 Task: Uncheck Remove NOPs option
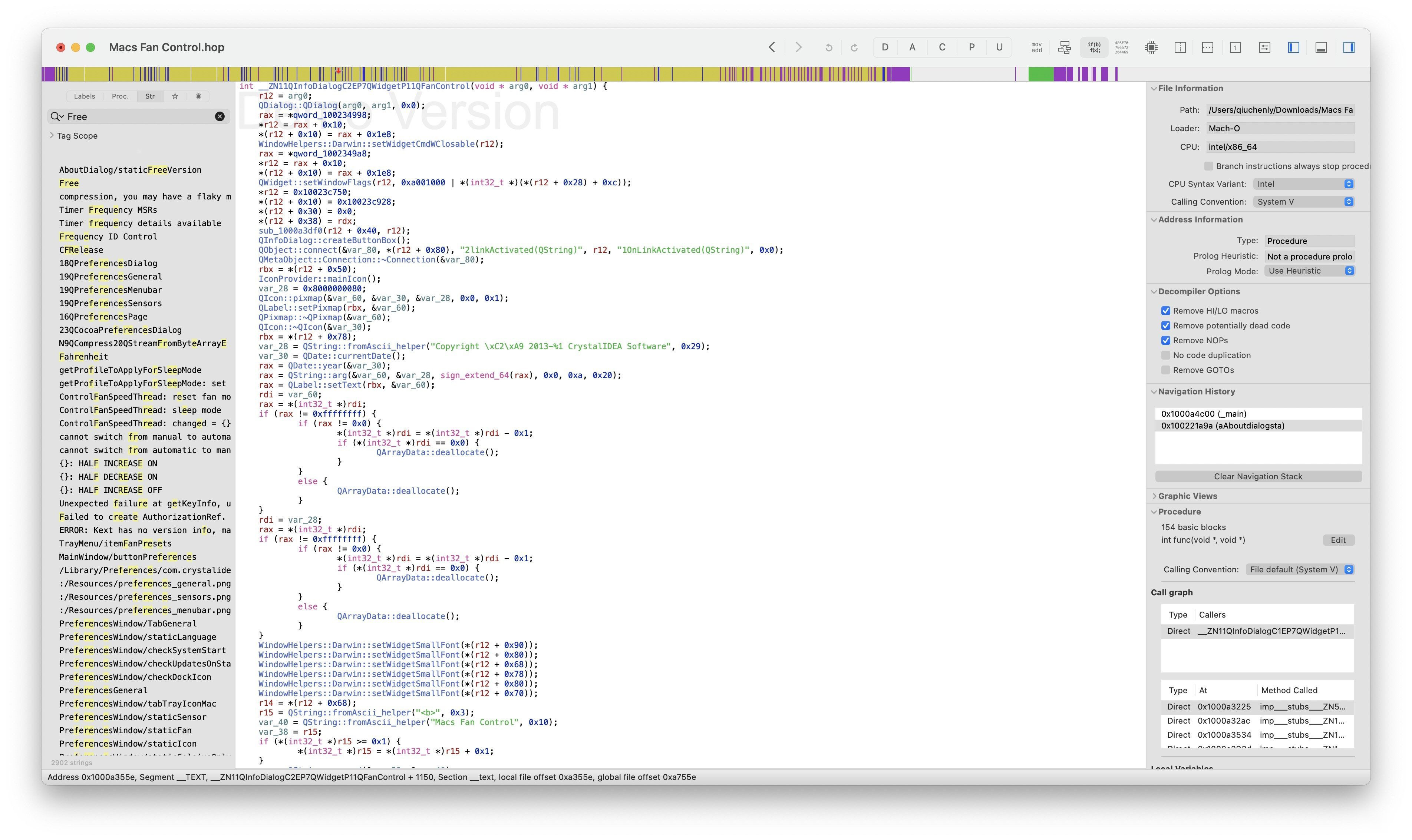pos(1165,340)
